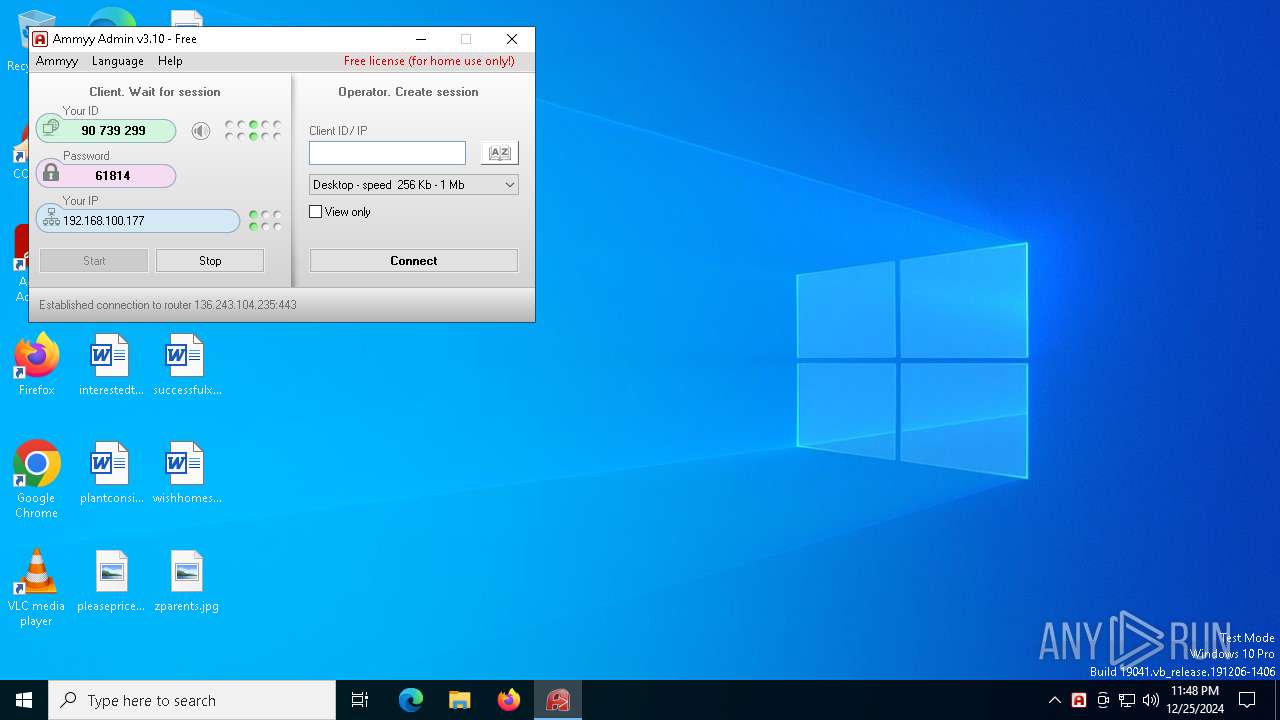Open the successfulx Word document
The image size is (1280, 720).
187,365
